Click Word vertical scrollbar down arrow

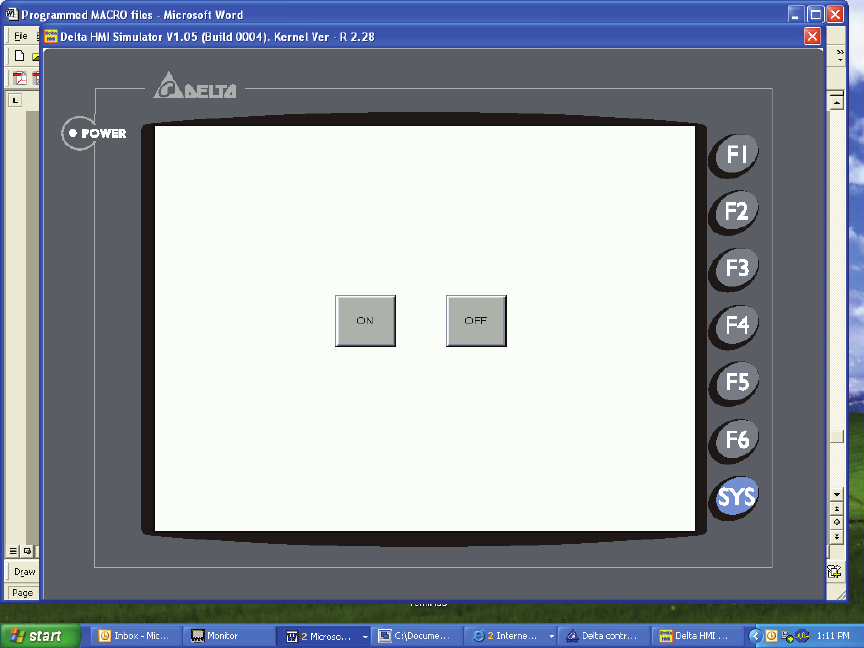836,495
